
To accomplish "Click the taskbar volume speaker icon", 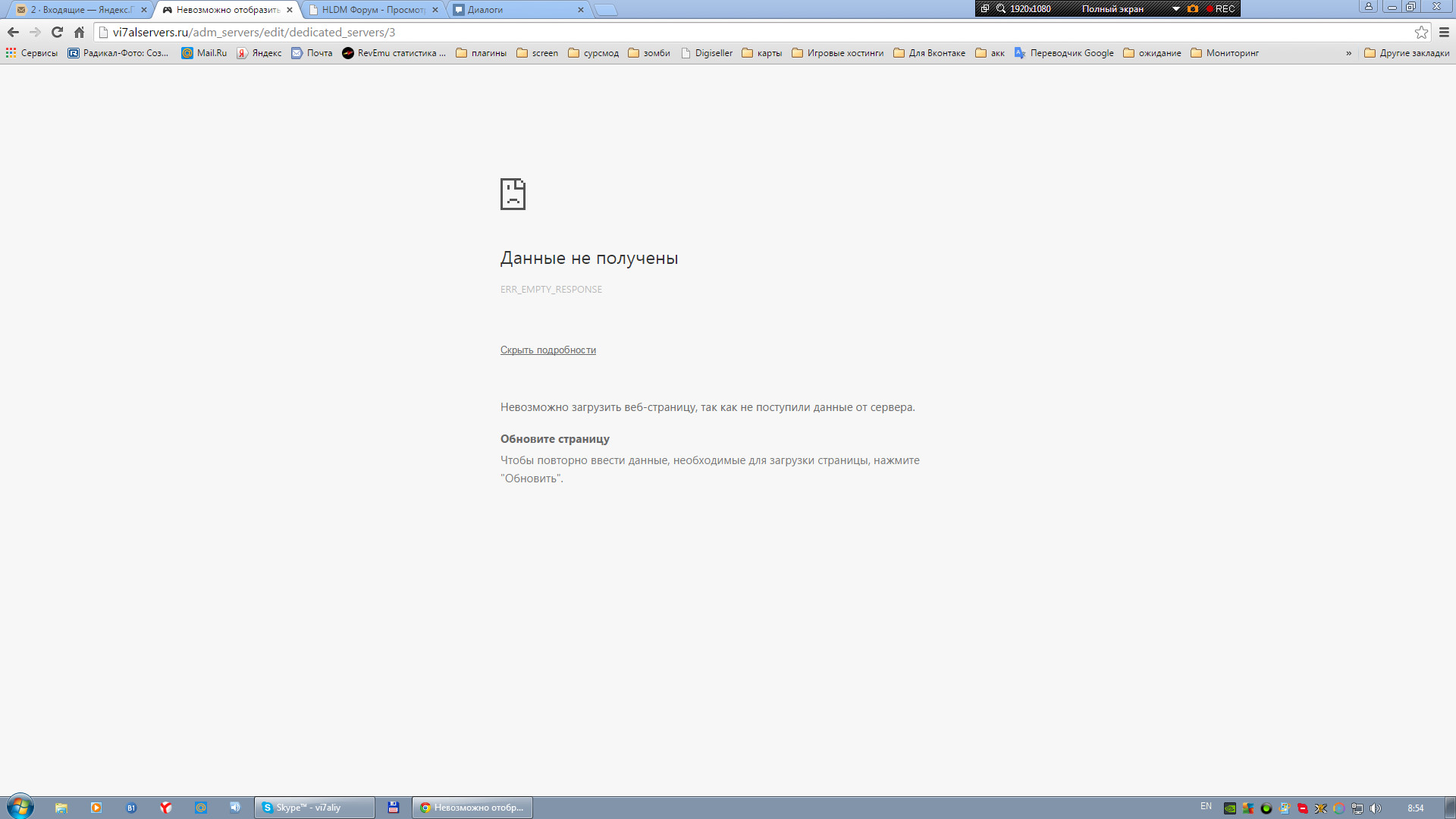I will 1376,808.
